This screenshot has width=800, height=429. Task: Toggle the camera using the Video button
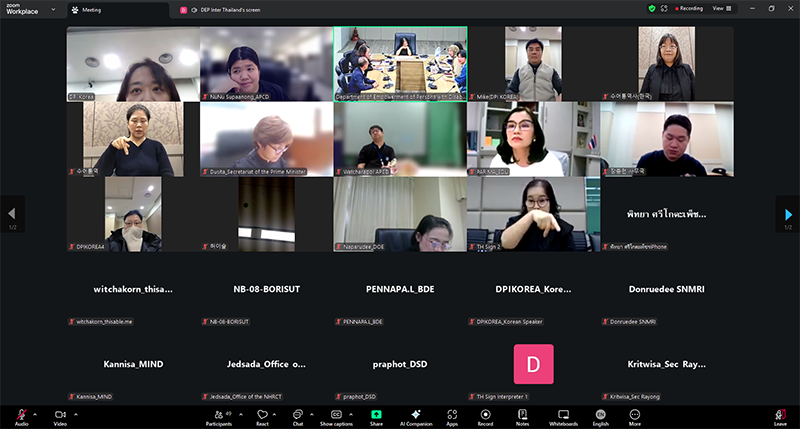tap(60, 414)
